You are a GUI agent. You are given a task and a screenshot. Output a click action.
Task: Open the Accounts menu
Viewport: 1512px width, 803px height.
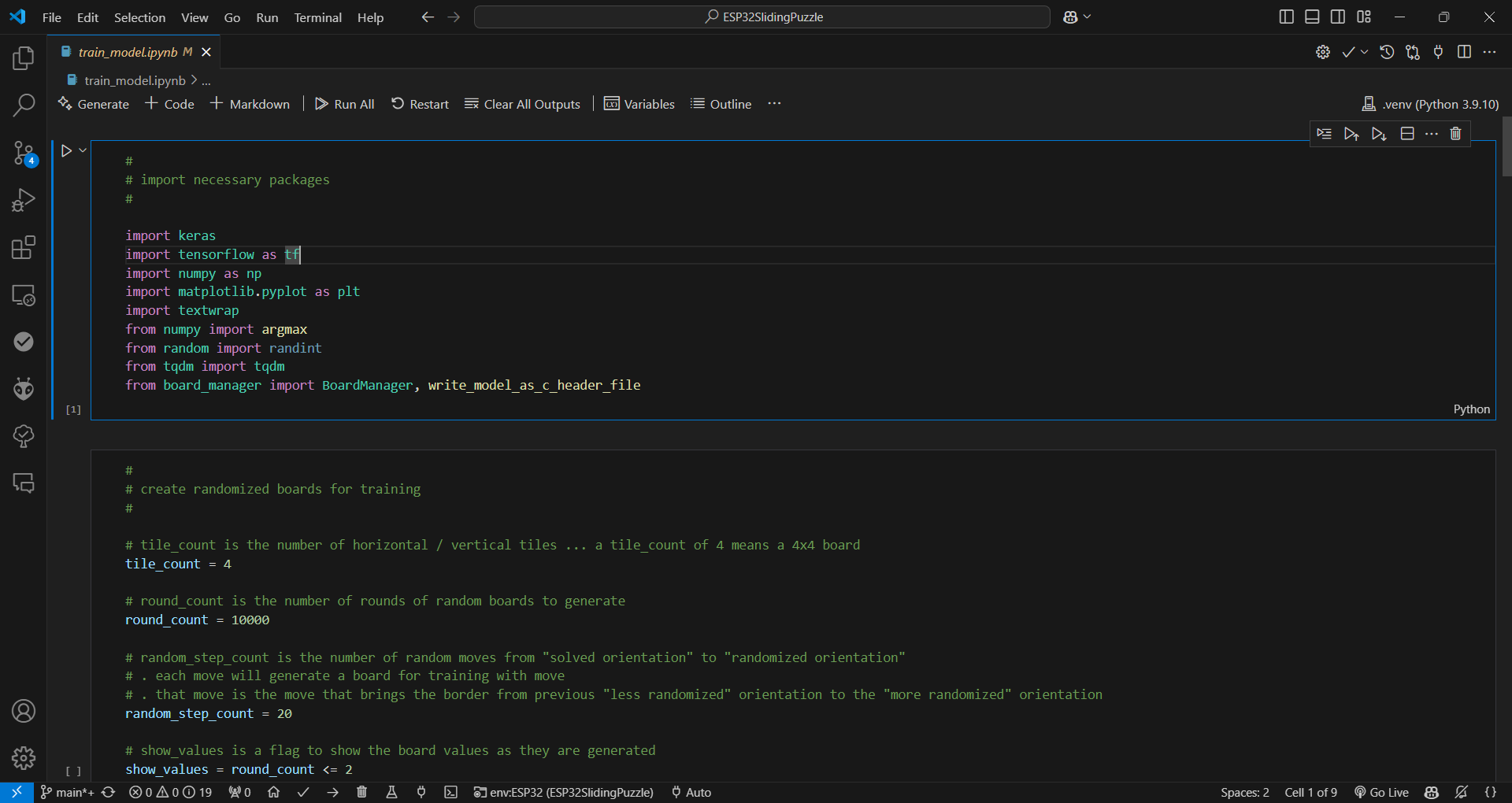pyautogui.click(x=24, y=711)
